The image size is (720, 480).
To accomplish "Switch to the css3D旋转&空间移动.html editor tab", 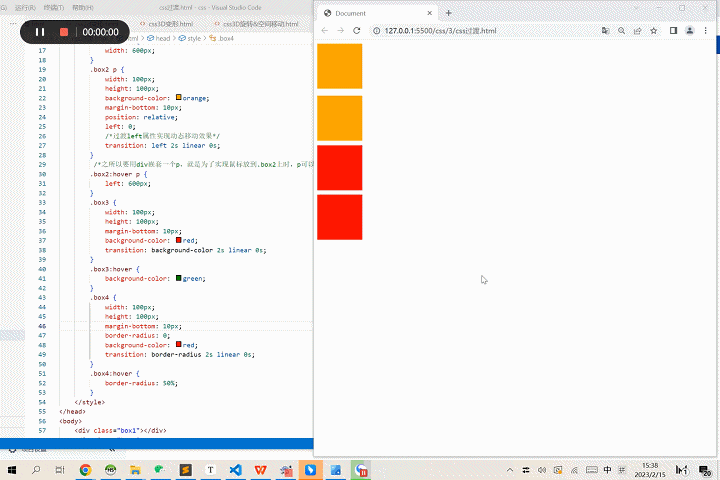I will (256, 24).
